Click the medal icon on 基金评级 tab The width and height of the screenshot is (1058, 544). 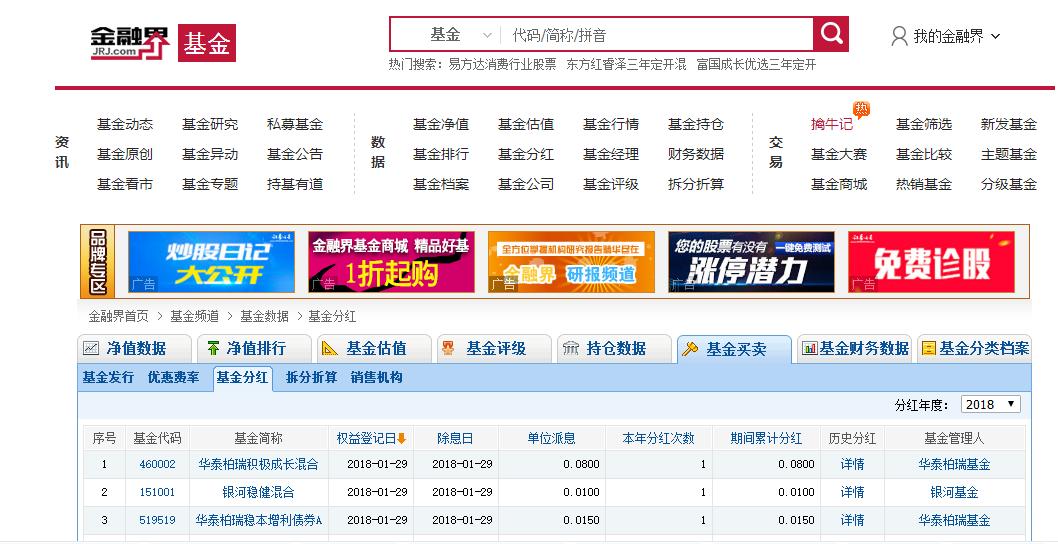(x=448, y=348)
